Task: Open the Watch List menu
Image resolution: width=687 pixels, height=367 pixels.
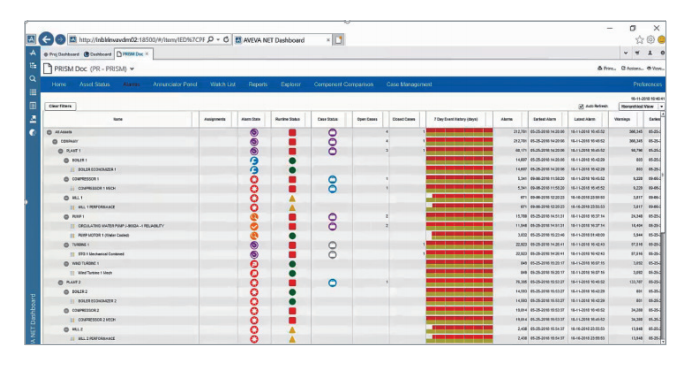Action: (223, 84)
